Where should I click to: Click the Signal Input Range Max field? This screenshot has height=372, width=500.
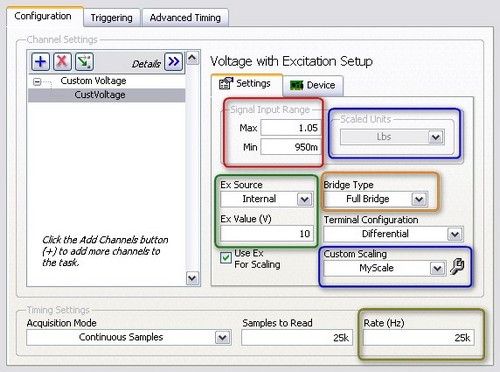click(x=290, y=128)
